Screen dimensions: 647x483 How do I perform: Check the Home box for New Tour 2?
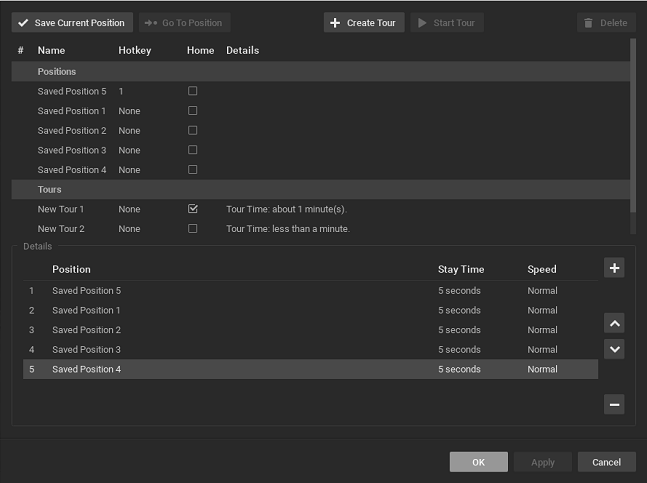[193, 229]
